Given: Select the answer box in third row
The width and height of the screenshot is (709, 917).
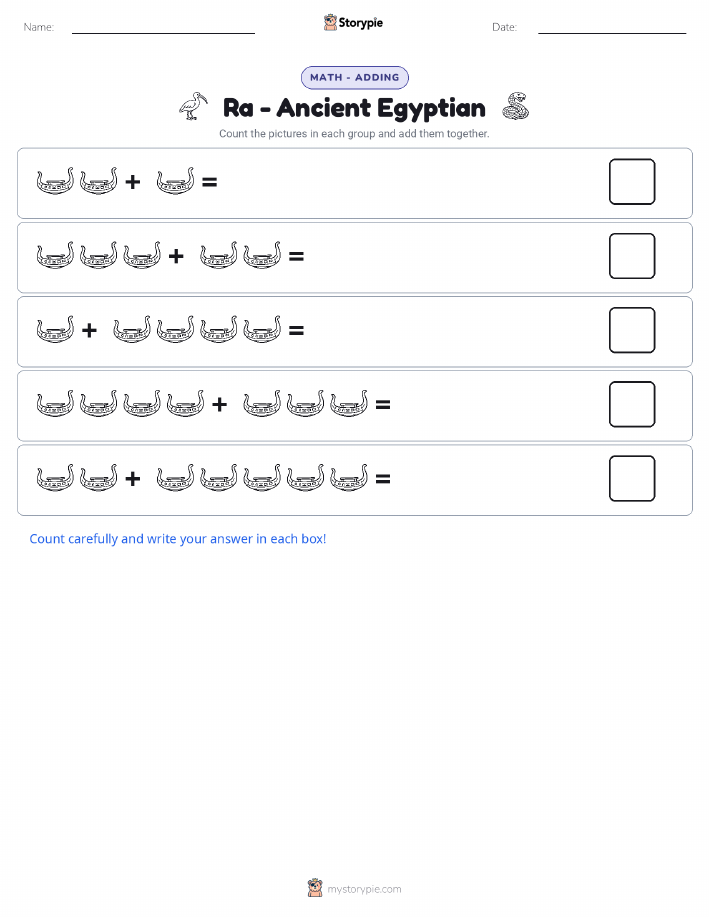Looking at the screenshot, I should pos(632,330).
